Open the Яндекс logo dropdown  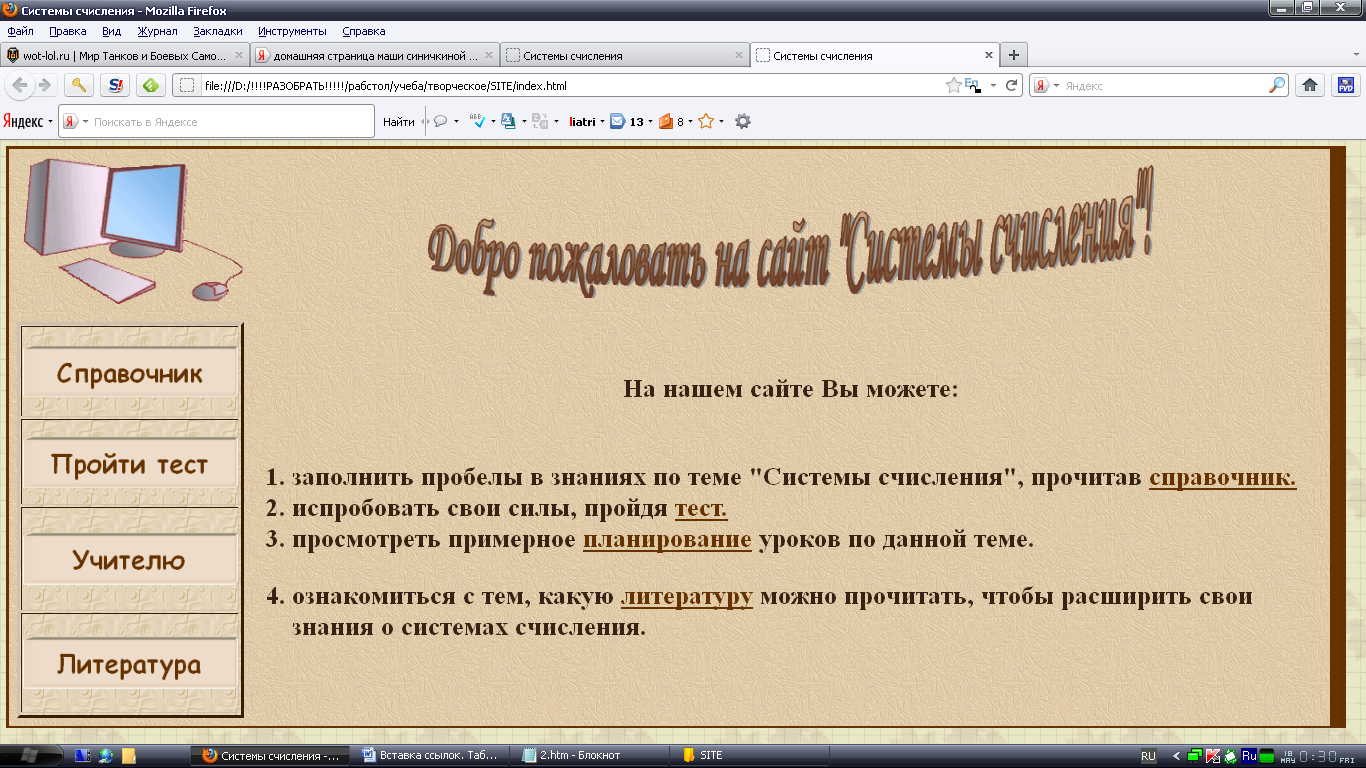click(28, 122)
